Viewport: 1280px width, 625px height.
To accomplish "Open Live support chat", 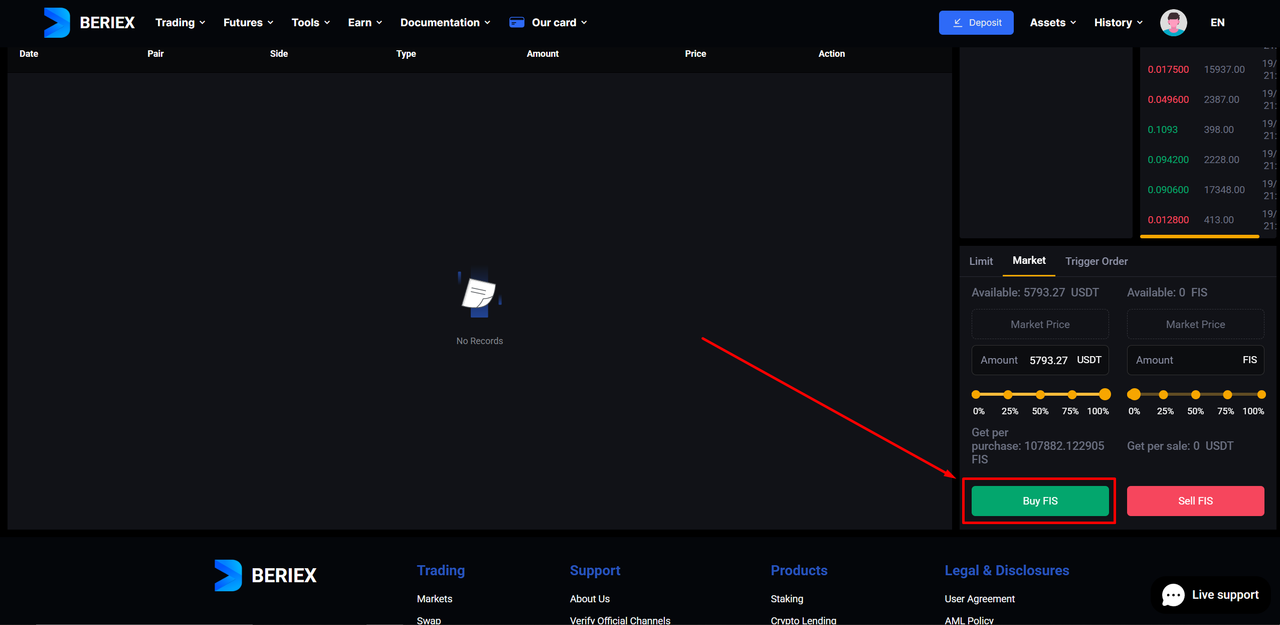I will tap(1210, 595).
